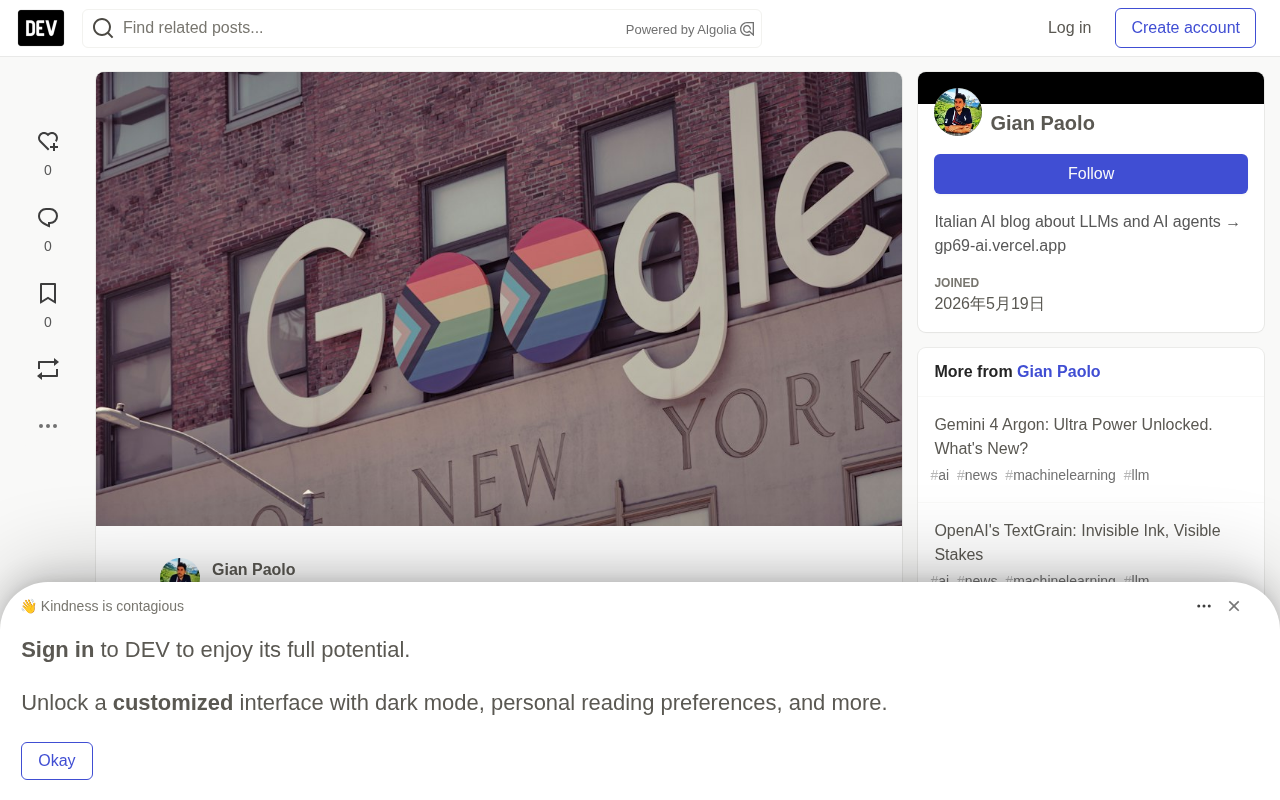Screen dimensions: 1280x800
Task: Open the DEV logo homepage
Action: [x=41, y=28]
